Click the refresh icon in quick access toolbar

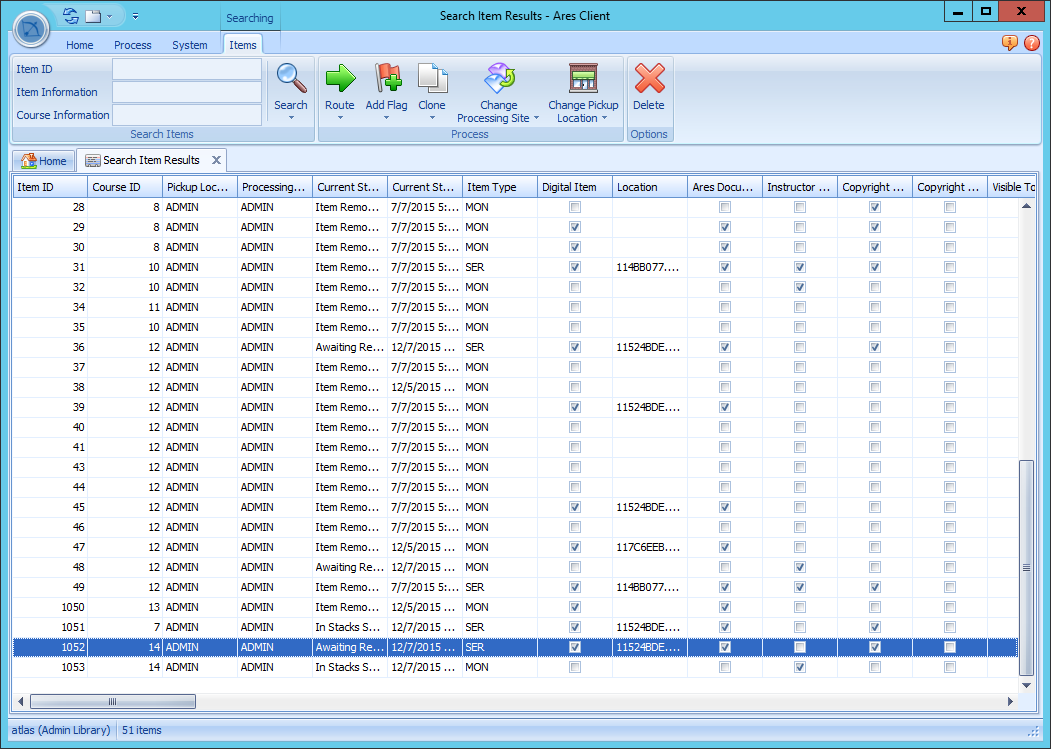[x=70, y=16]
